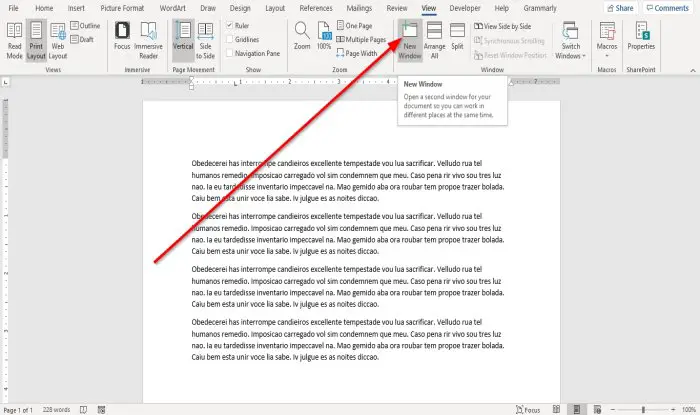The width and height of the screenshot is (700, 415).
Task: Expand the Macros dropdown
Action: pos(607,41)
